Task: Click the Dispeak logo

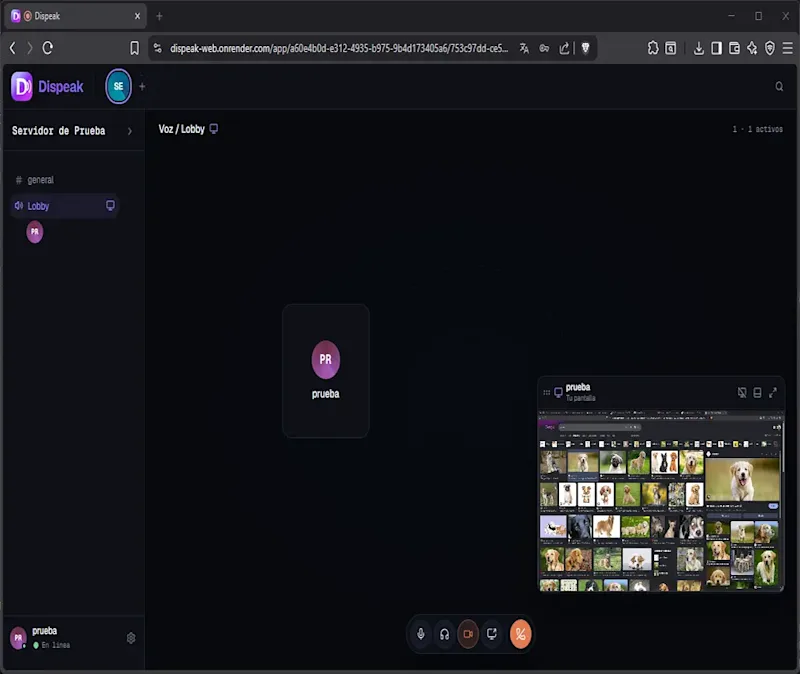Action: point(47,87)
